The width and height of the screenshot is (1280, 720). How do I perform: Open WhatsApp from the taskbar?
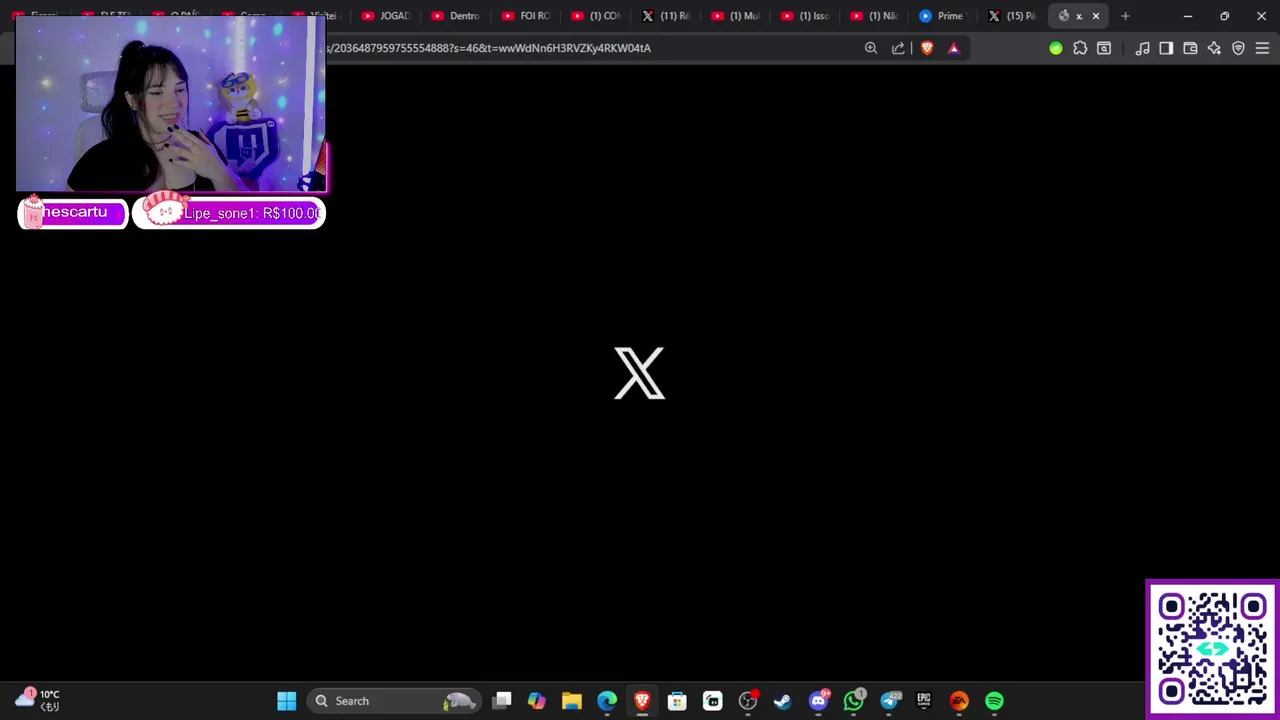(853, 701)
